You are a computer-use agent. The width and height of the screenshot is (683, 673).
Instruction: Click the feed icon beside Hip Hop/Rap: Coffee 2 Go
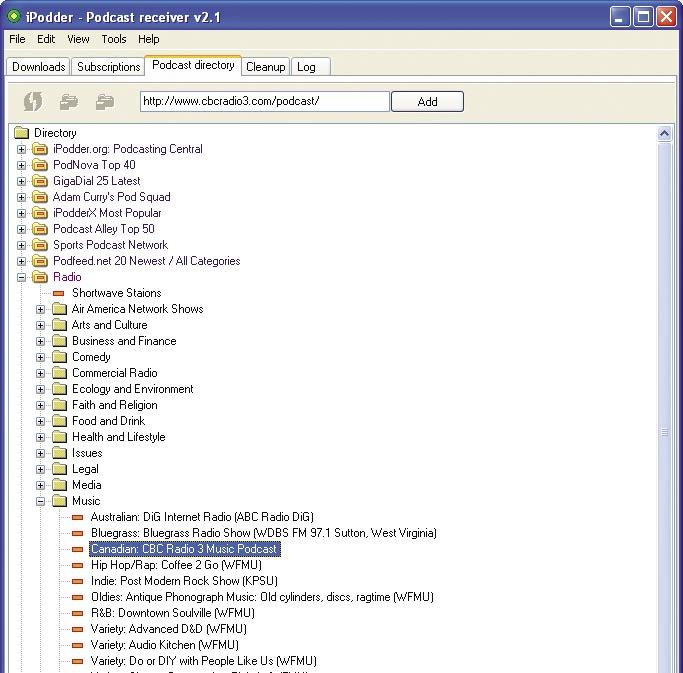coord(78,565)
